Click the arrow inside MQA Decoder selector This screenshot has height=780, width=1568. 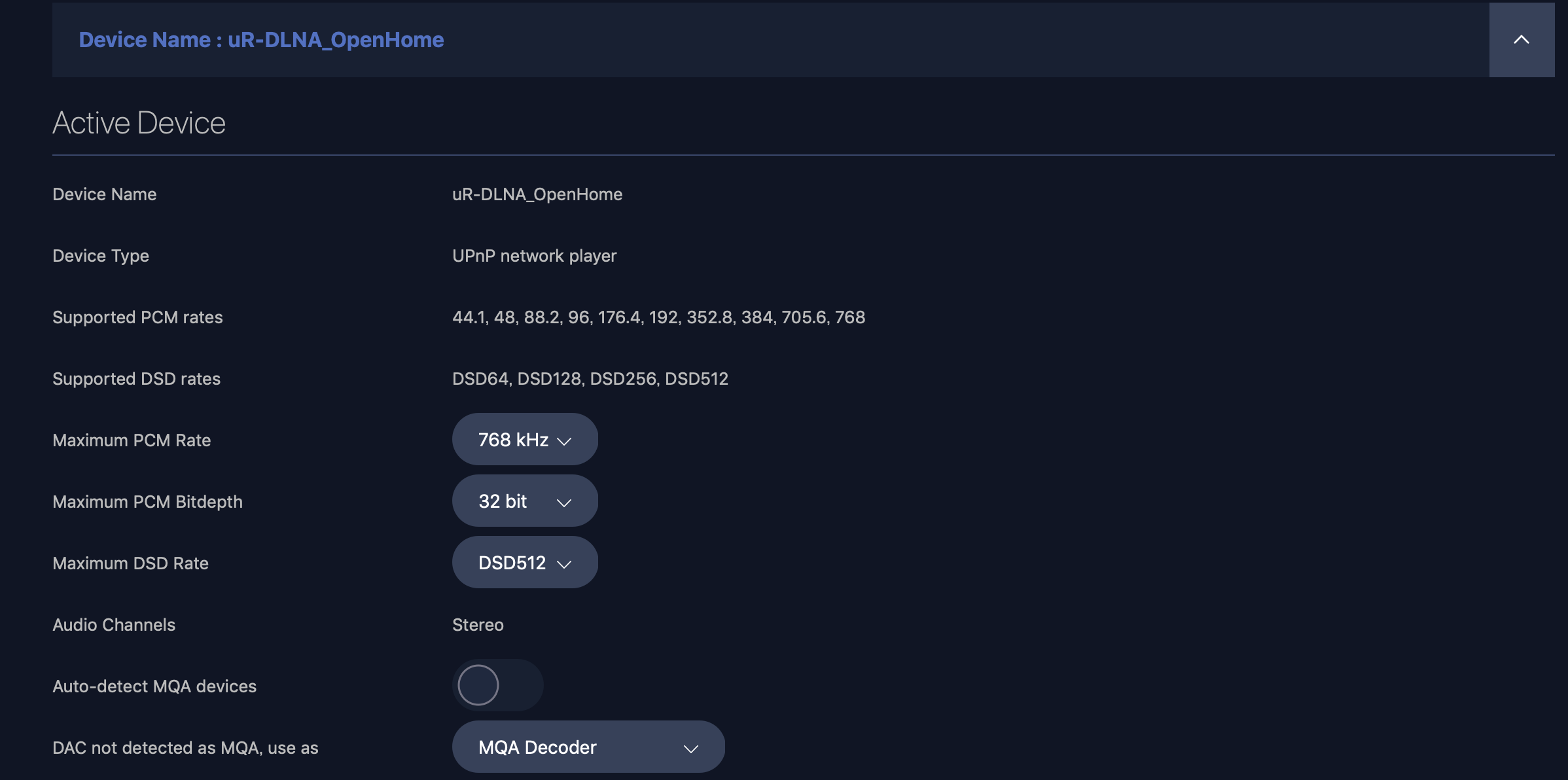pyautogui.click(x=691, y=749)
